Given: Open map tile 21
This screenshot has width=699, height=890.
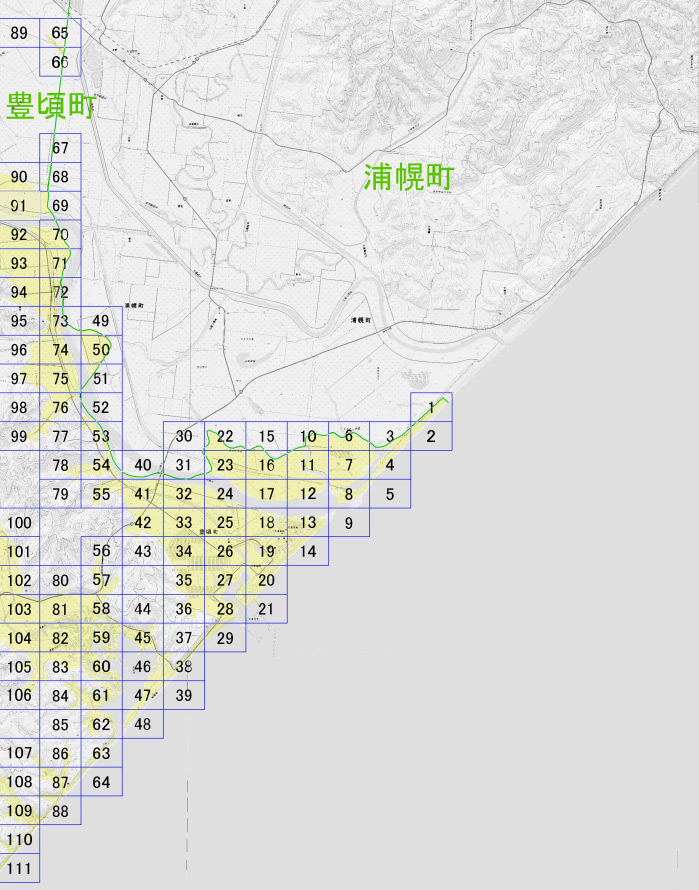Looking at the screenshot, I should point(266,608).
